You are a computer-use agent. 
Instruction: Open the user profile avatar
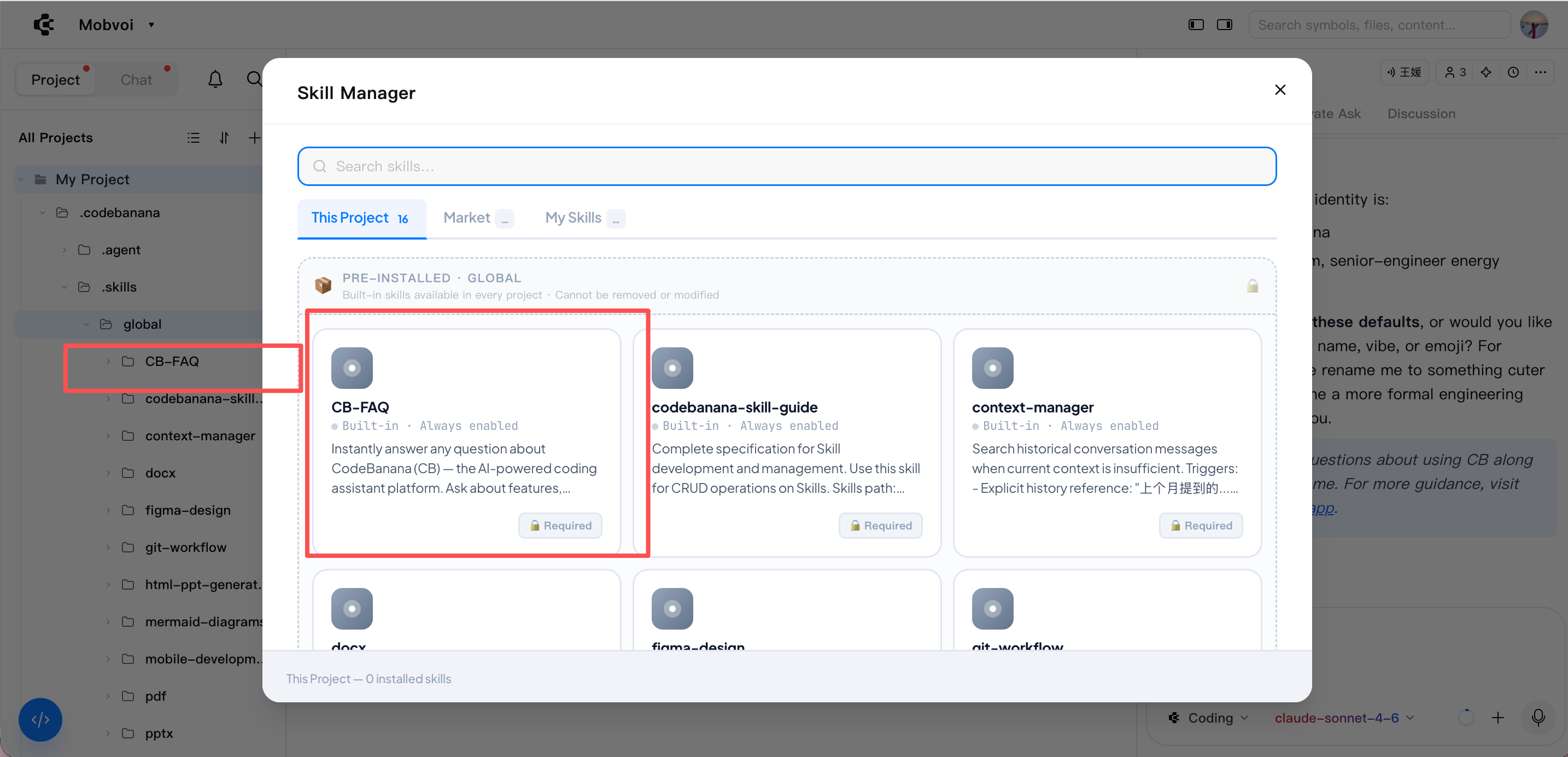[x=1535, y=25]
